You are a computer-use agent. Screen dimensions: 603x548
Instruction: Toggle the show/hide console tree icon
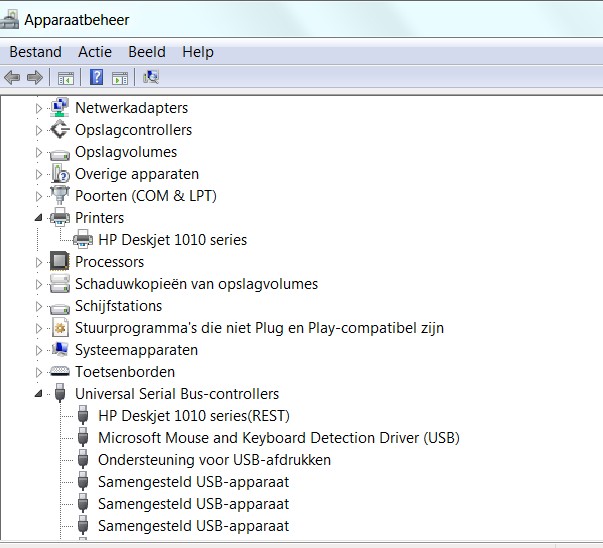(66, 78)
